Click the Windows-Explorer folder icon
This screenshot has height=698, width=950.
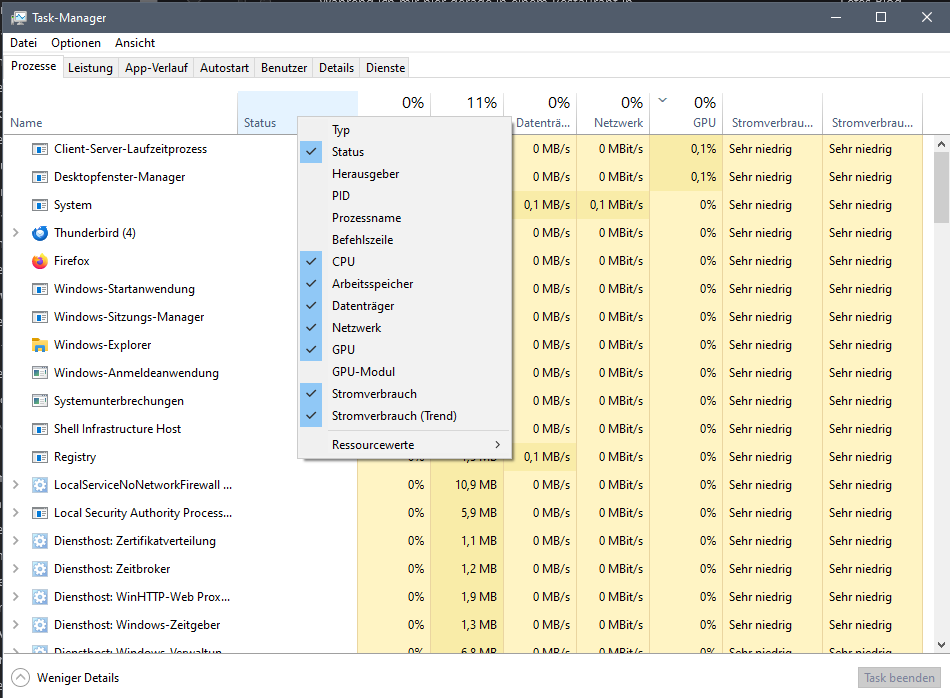[39, 345]
